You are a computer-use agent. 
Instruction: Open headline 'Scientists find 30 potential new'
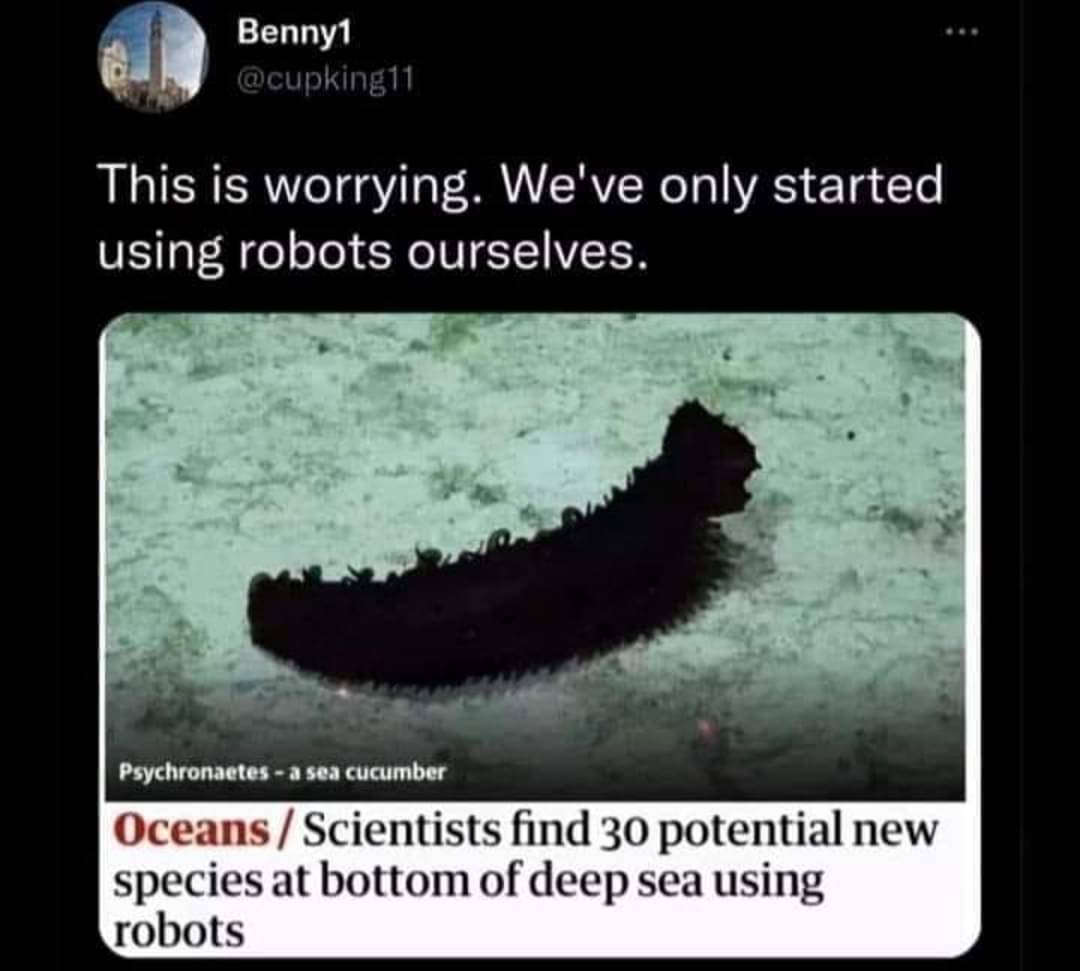(620, 830)
